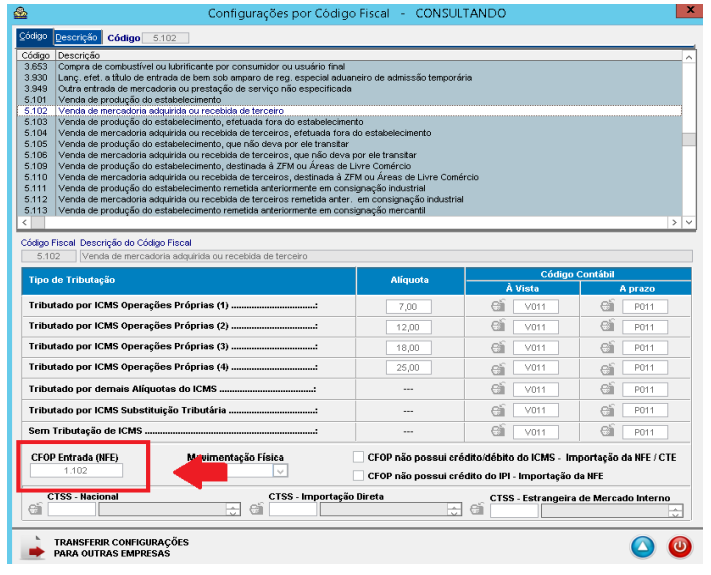The width and height of the screenshot is (711, 575).
Task: Click the horizontal scroll right arrow
Action: [675, 222]
